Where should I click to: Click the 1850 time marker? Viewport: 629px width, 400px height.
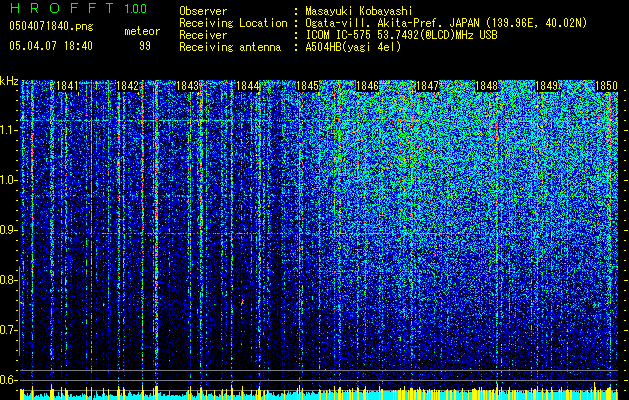coord(605,87)
